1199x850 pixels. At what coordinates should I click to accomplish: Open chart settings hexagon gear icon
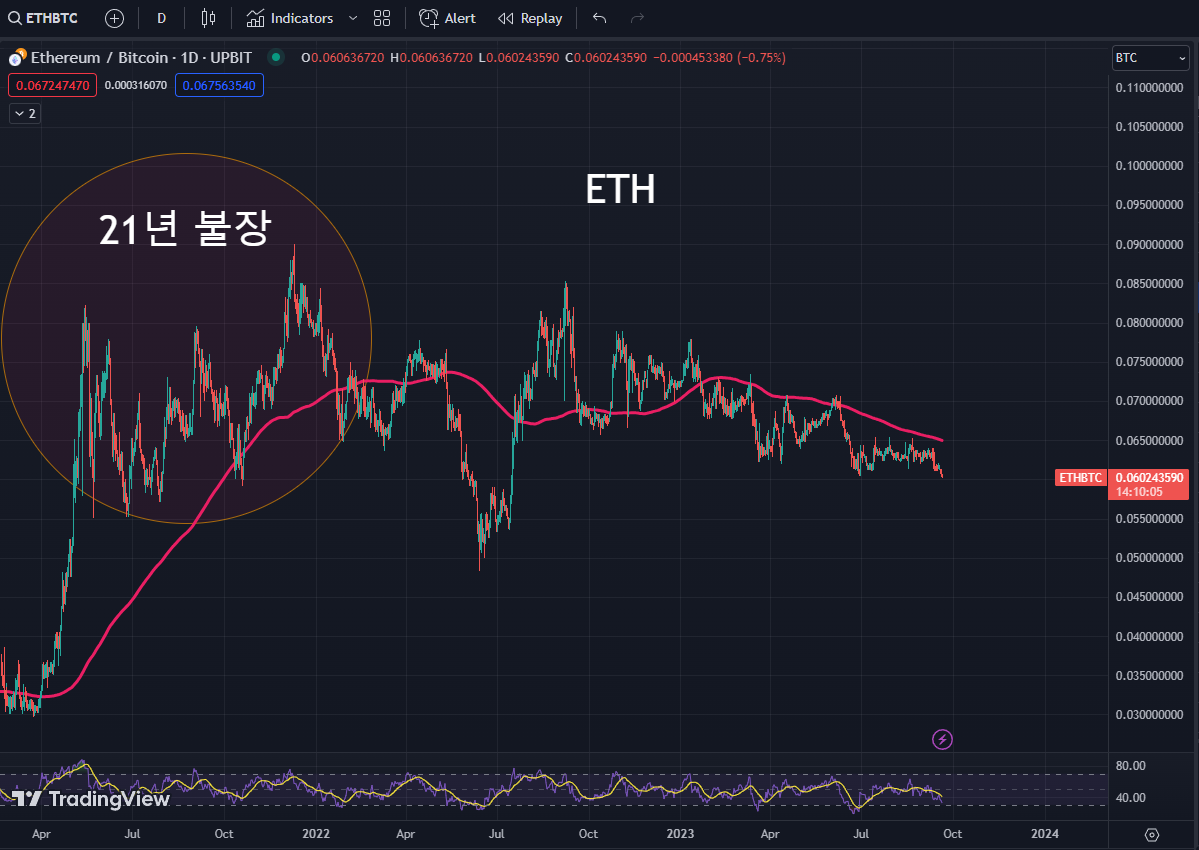[1151, 834]
